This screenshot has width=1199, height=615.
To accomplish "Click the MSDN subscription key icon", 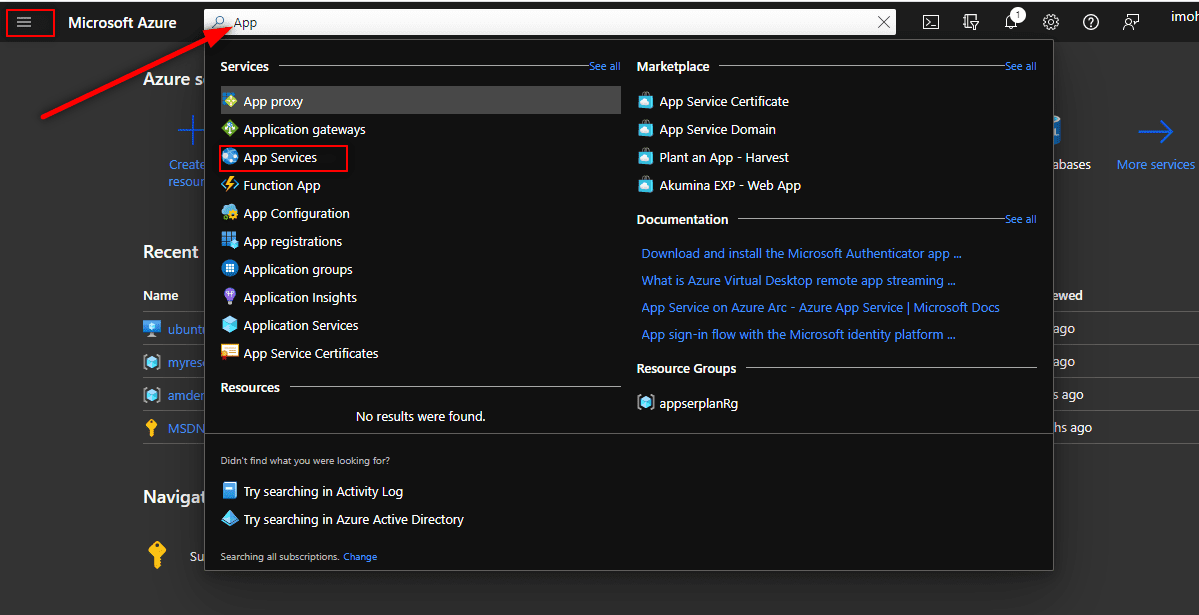I will [151, 428].
